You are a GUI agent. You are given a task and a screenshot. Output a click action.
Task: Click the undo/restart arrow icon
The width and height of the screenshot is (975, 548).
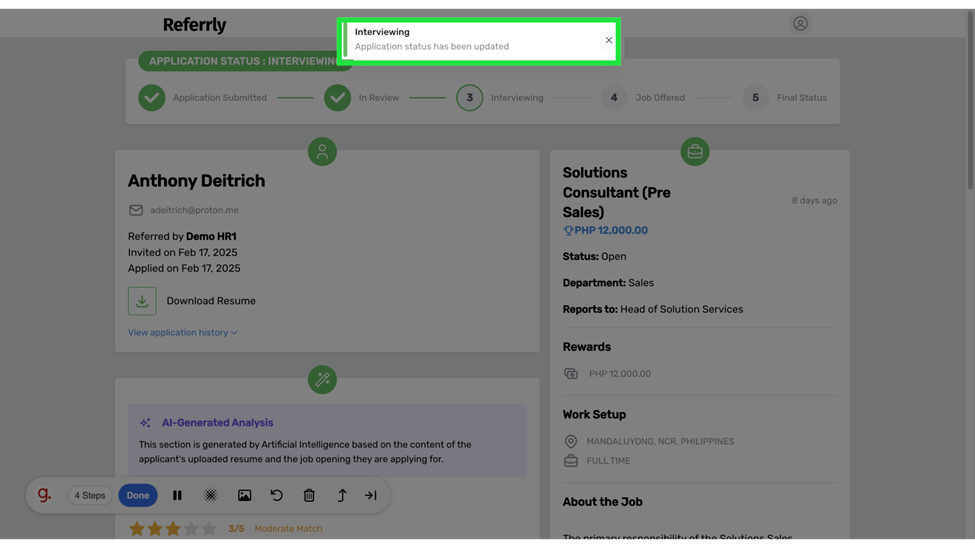click(x=277, y=495)
